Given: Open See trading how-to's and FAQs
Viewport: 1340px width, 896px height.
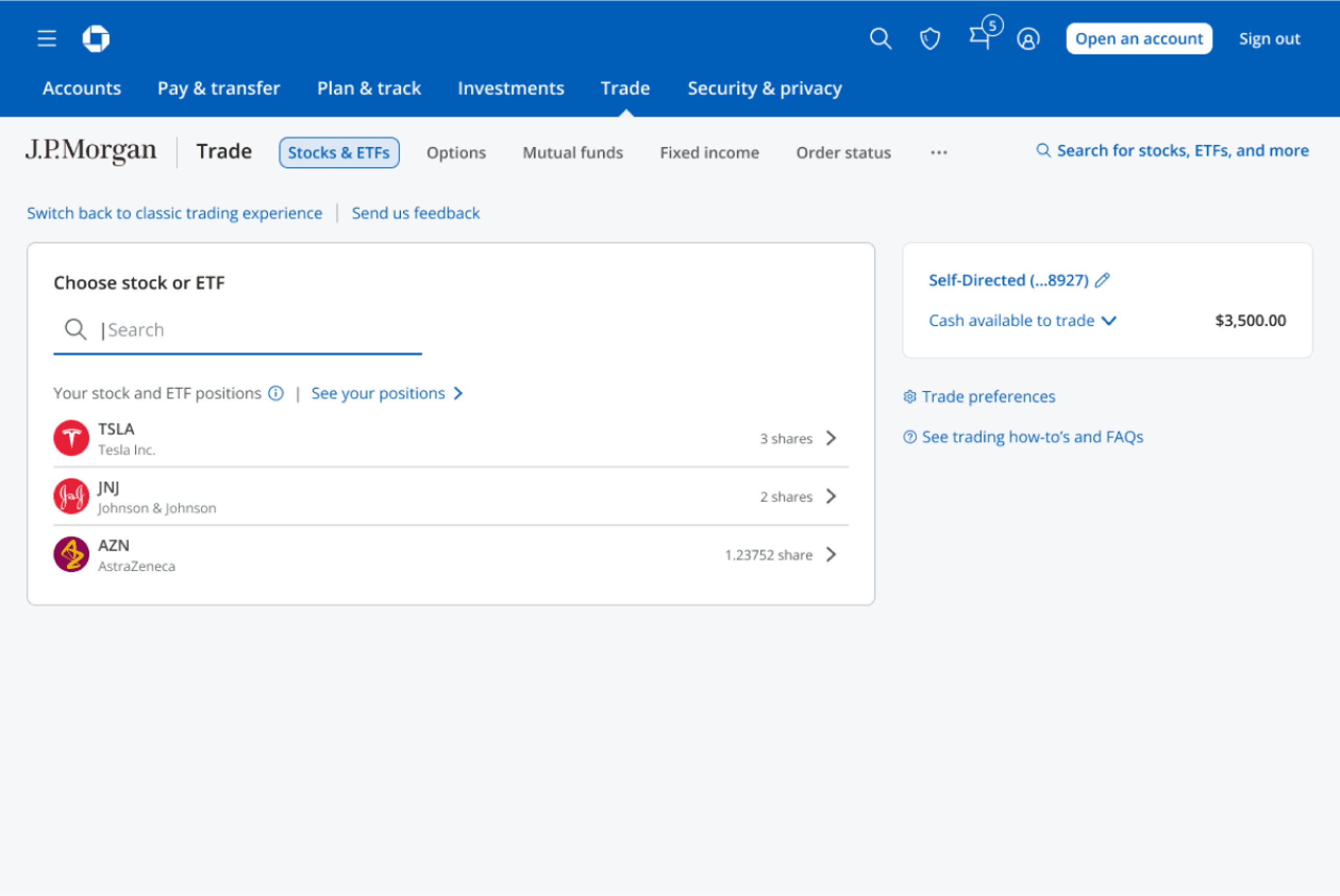Looking at the screenshot, I should (x=1032, y=437).
